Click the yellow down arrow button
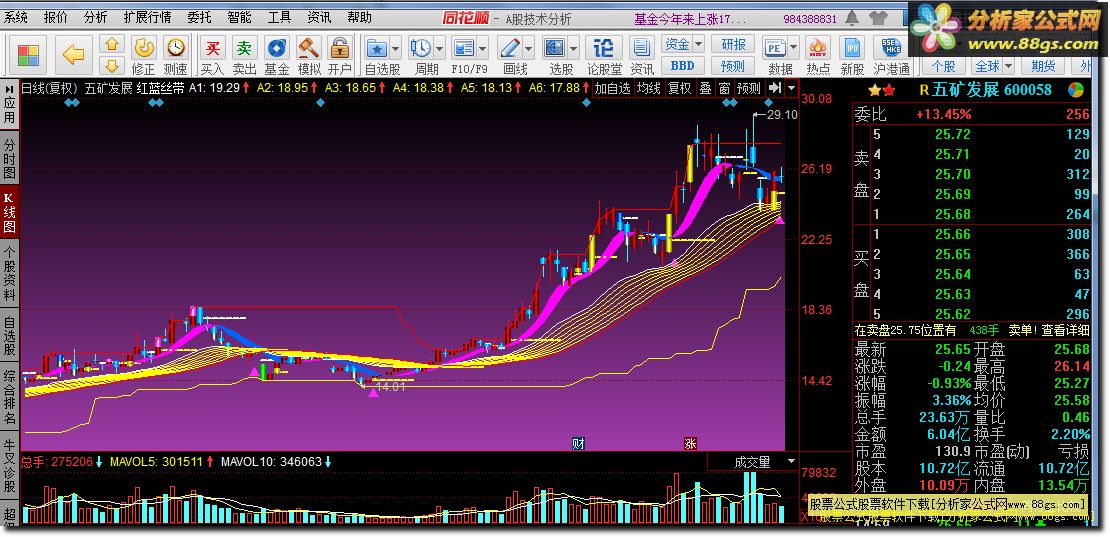This screenshot has width=1110, height=537. (x=111, y=66)
